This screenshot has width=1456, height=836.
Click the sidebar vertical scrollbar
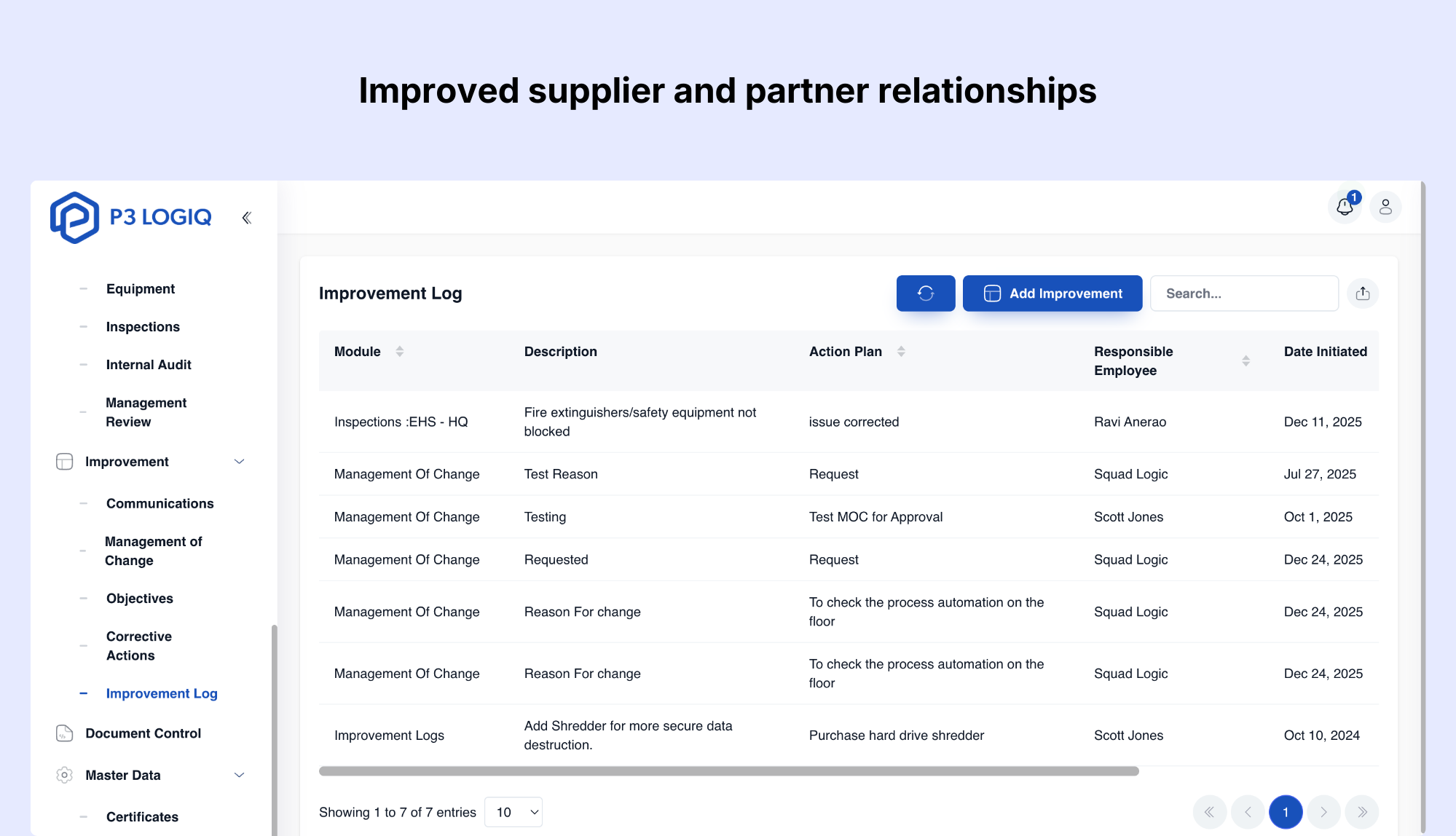[274, 730]
